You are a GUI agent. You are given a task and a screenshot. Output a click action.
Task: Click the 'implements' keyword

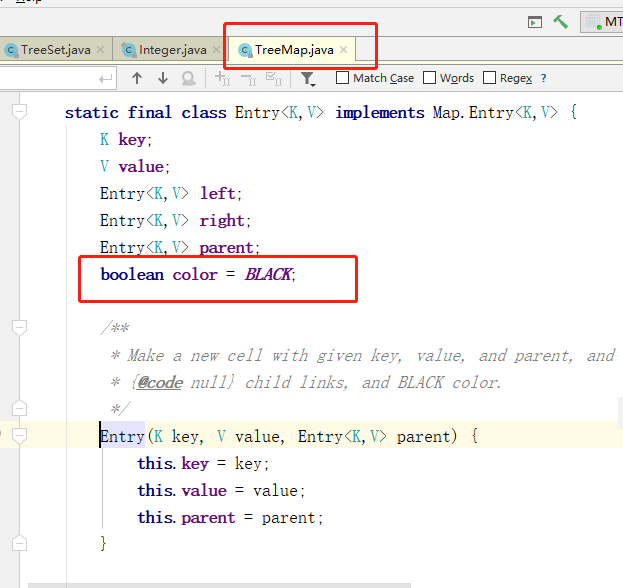click(x=380, y=113)
